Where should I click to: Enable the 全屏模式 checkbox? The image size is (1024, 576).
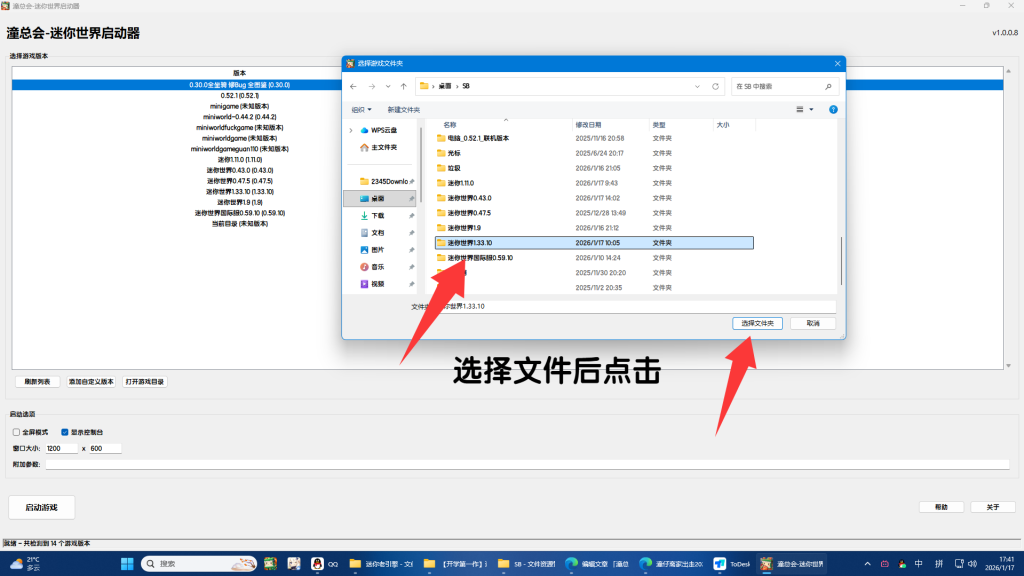[16, 432]
